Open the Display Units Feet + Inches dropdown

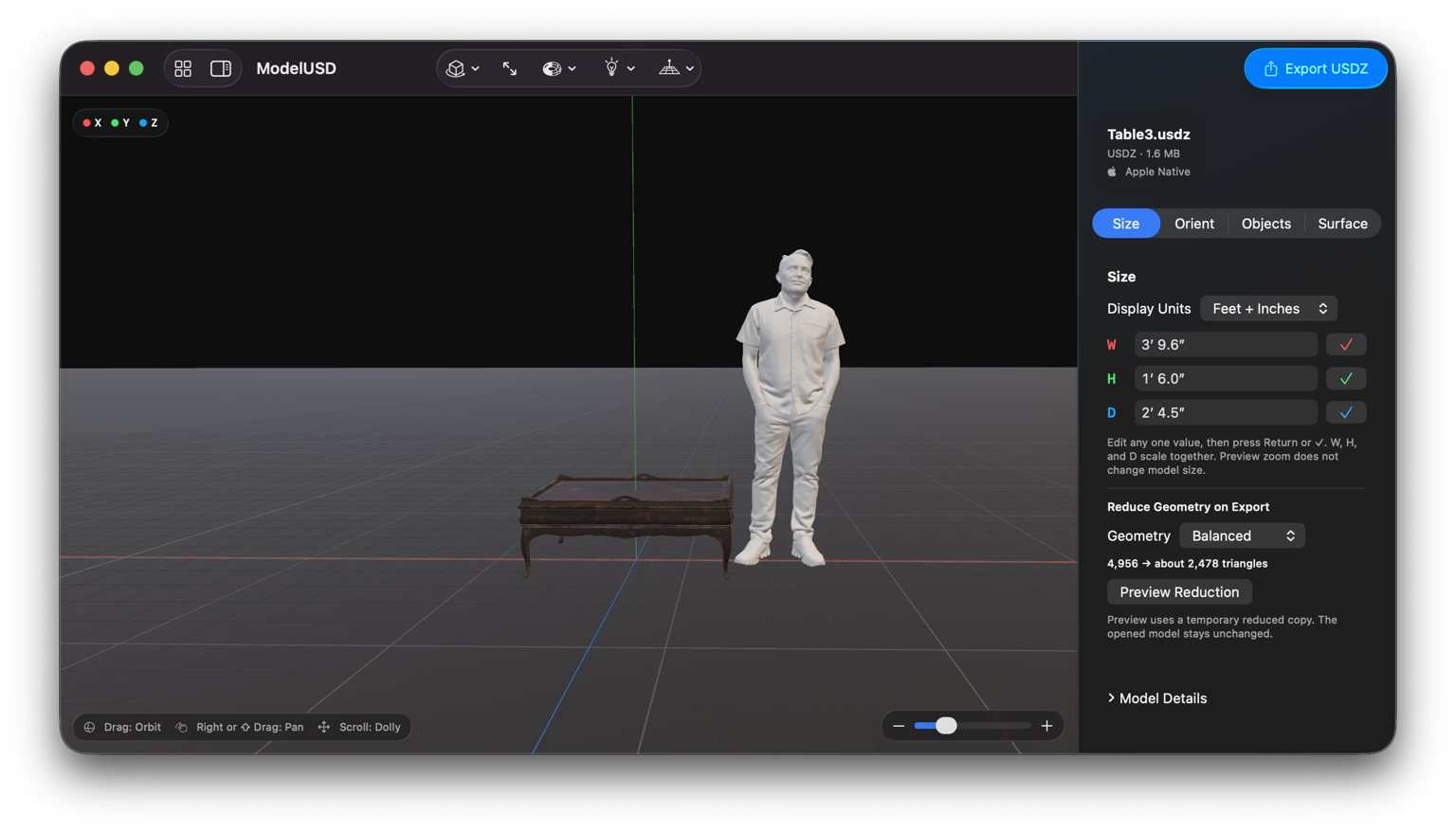[x=1268, y=309]
